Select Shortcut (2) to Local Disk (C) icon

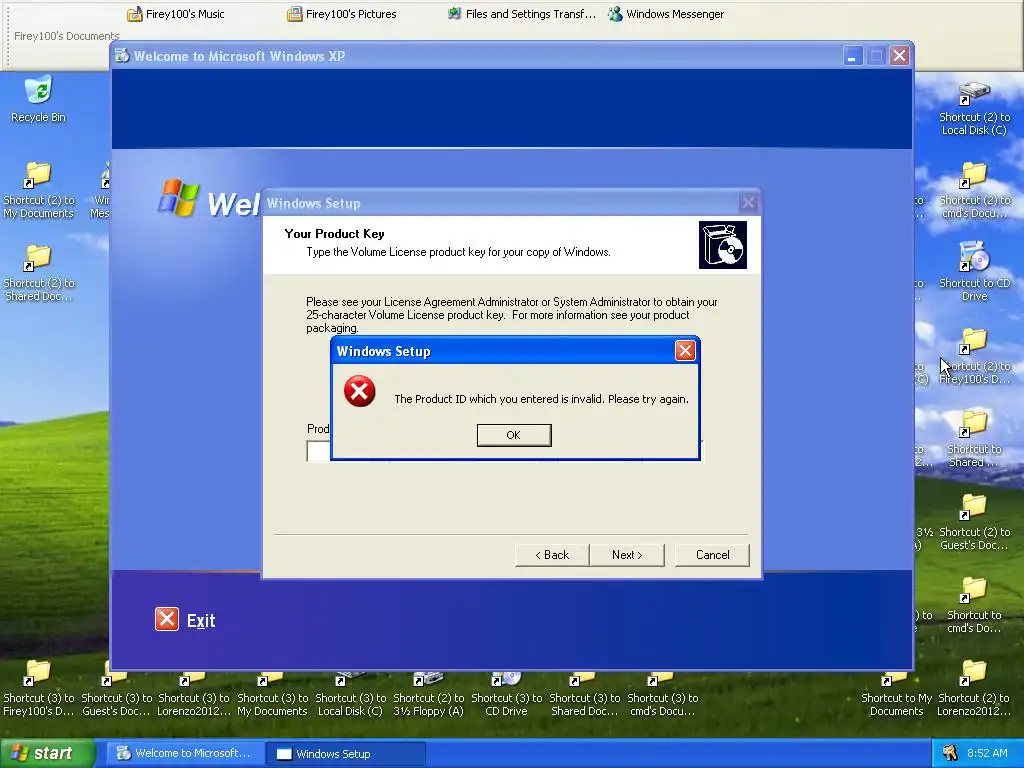click(974, 108)
